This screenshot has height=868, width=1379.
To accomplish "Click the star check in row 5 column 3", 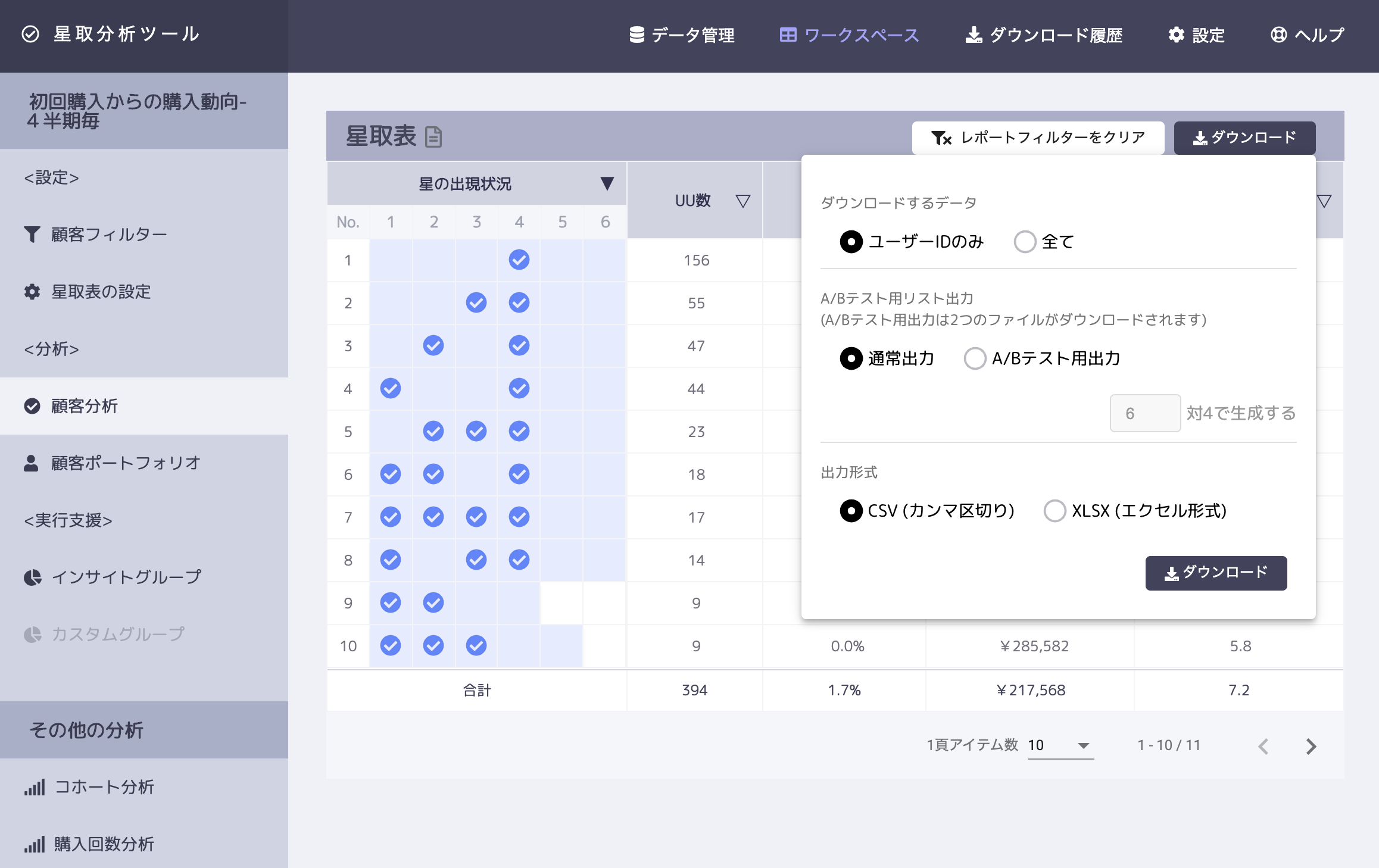I will click(476, 432).
